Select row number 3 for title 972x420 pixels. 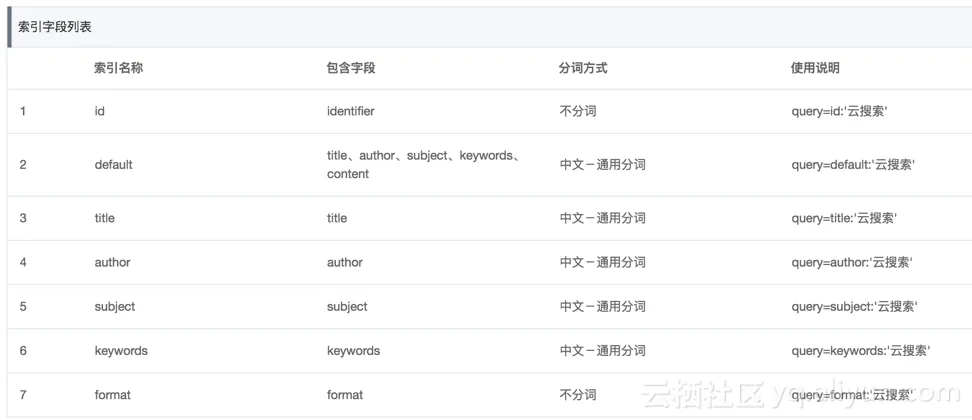[23, 218]
